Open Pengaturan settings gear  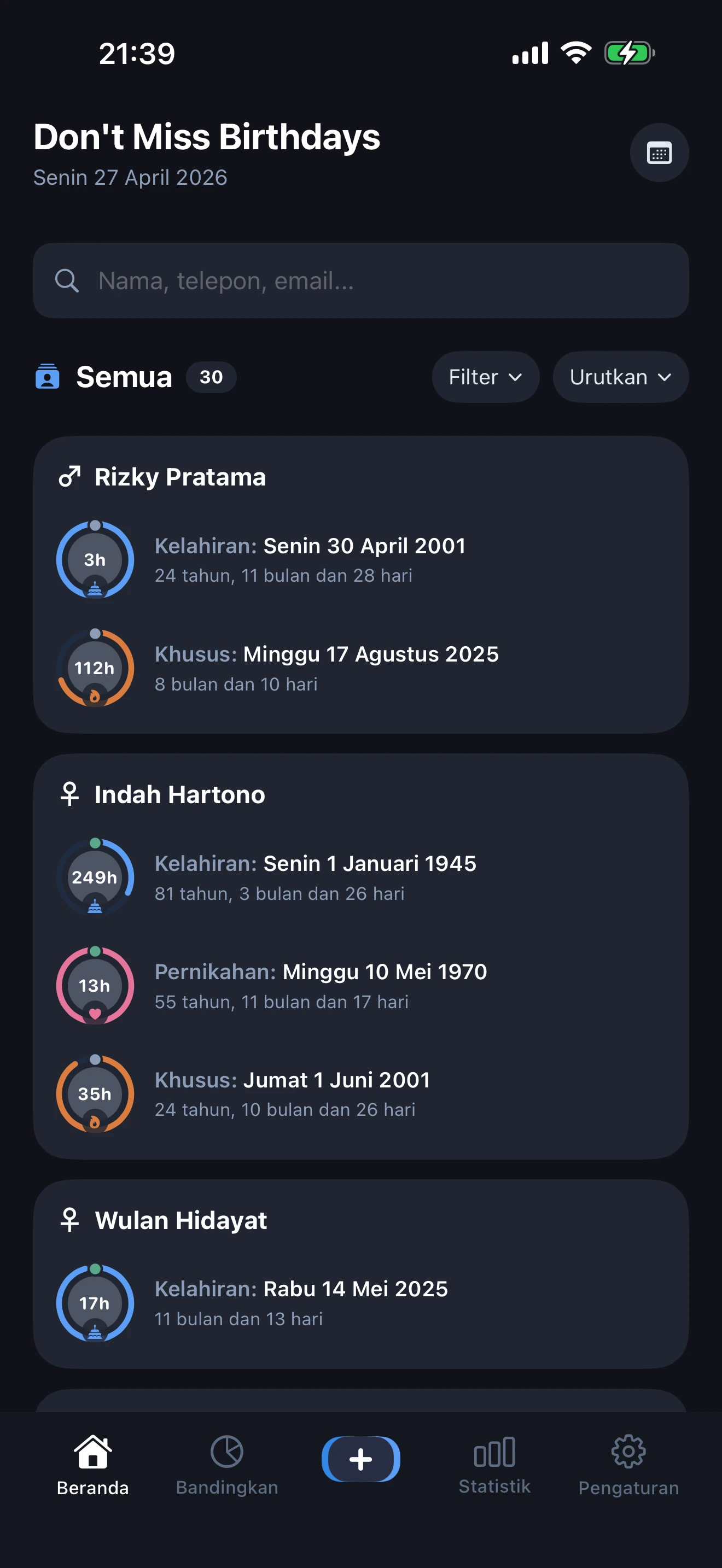[628, 1464]
